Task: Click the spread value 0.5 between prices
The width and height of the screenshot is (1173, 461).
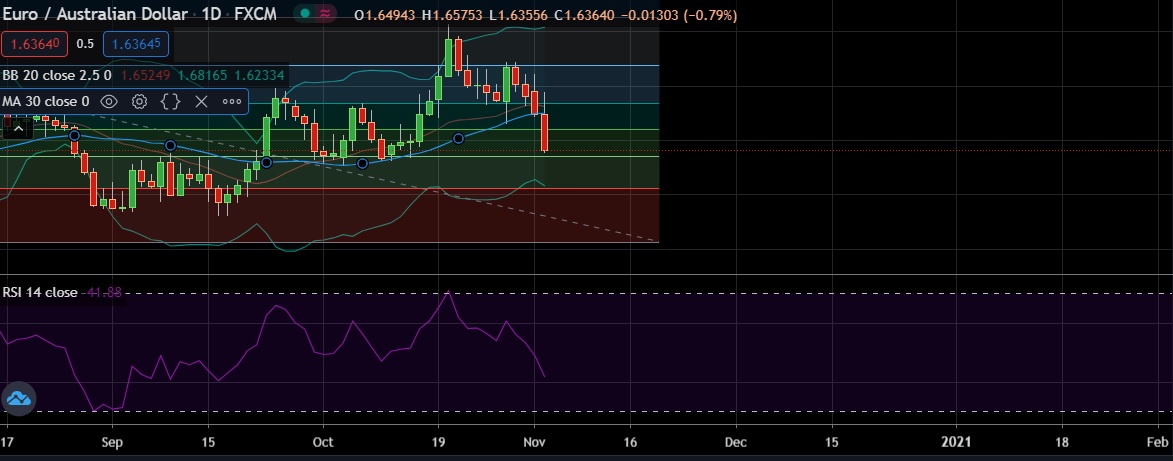Action: coord(85,44)
